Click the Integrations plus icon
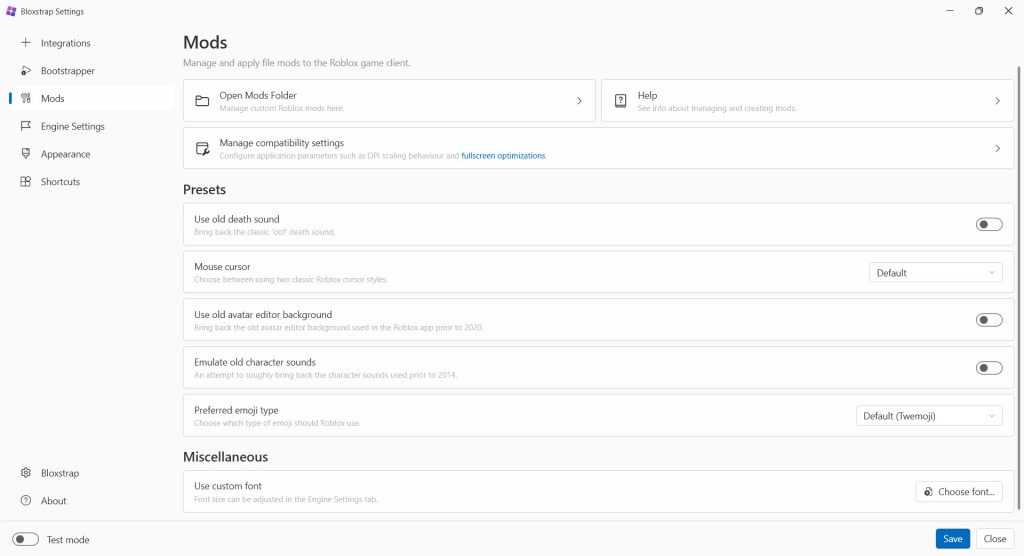Screen dimensions: 1024x556 (25, 42)
